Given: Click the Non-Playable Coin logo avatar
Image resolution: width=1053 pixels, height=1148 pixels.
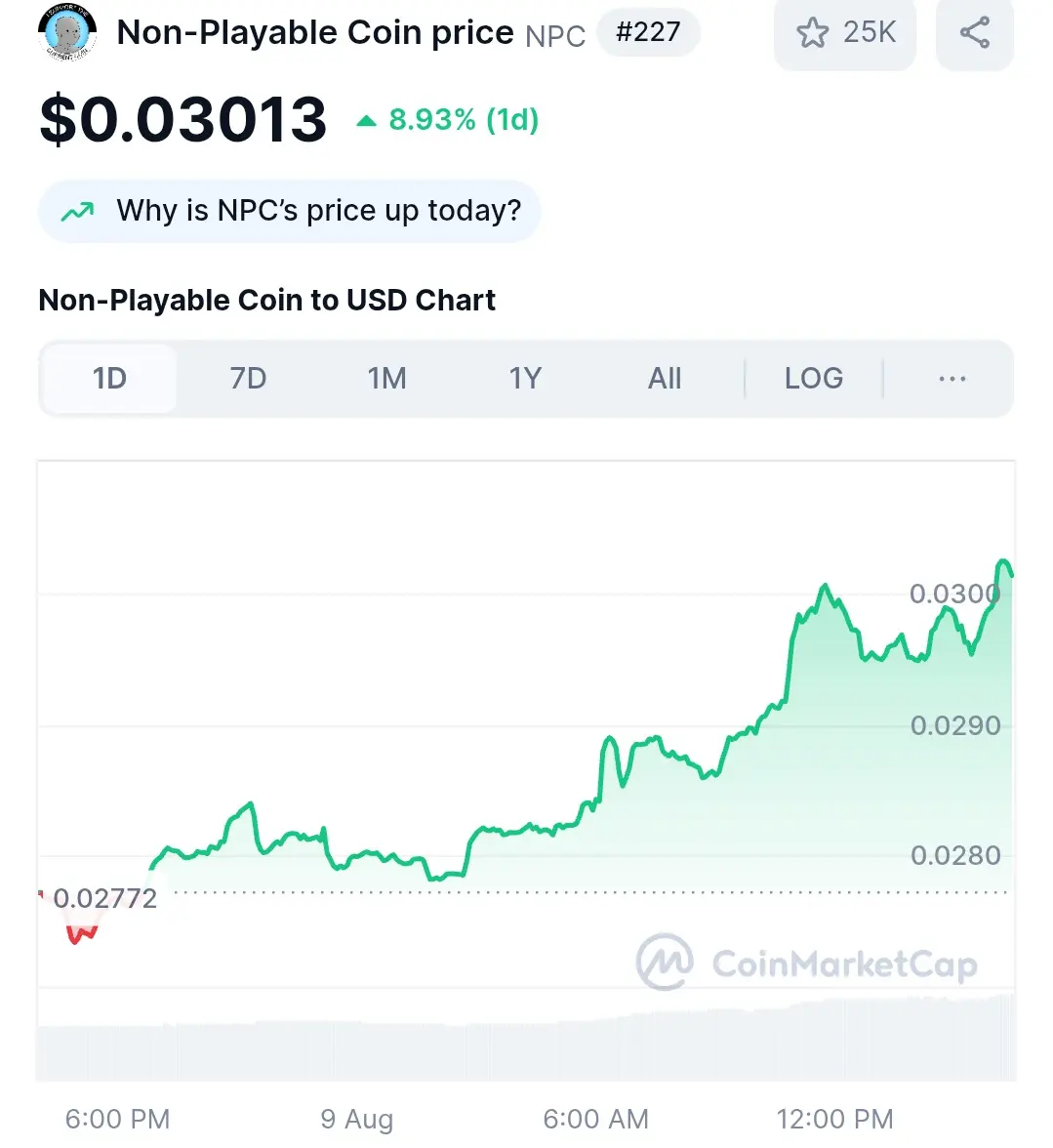Looking at the screenshot, I should coord(67,32).
